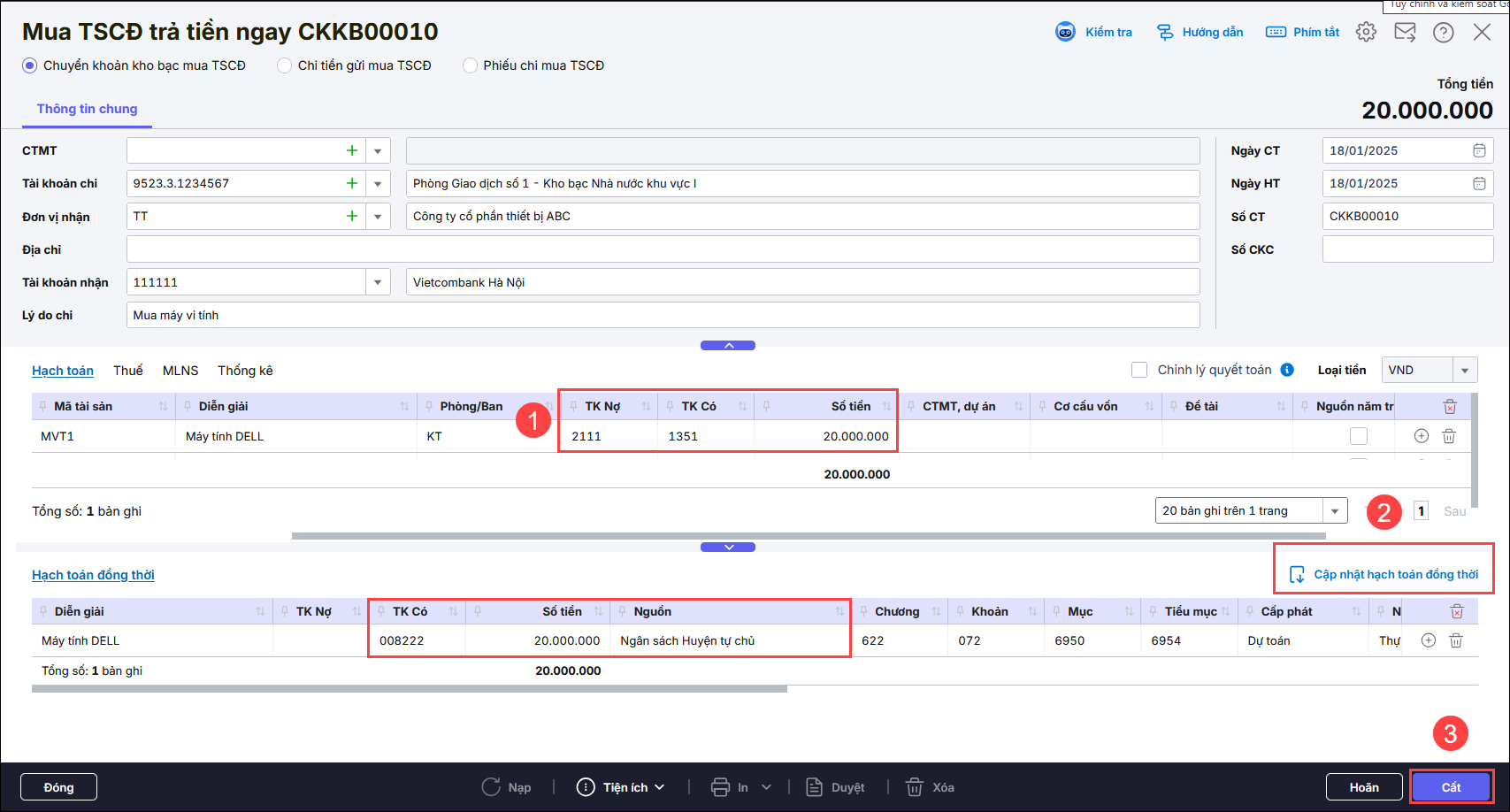Add new Tài khoản chi with plus icon

tap(352, 183)
